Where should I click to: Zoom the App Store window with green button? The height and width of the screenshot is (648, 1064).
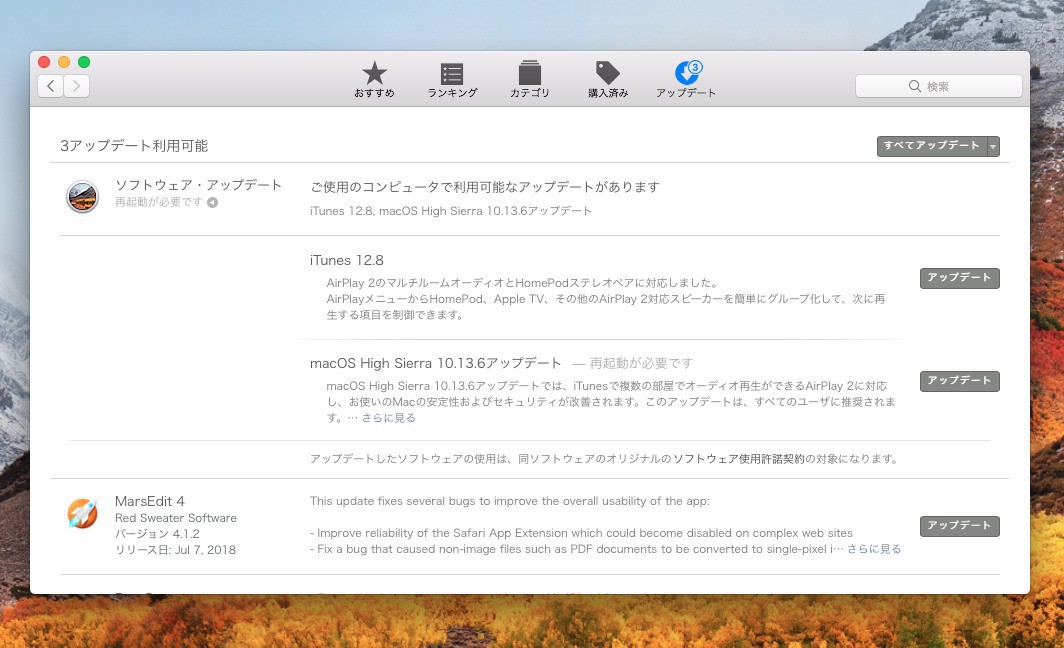point(84,62)
